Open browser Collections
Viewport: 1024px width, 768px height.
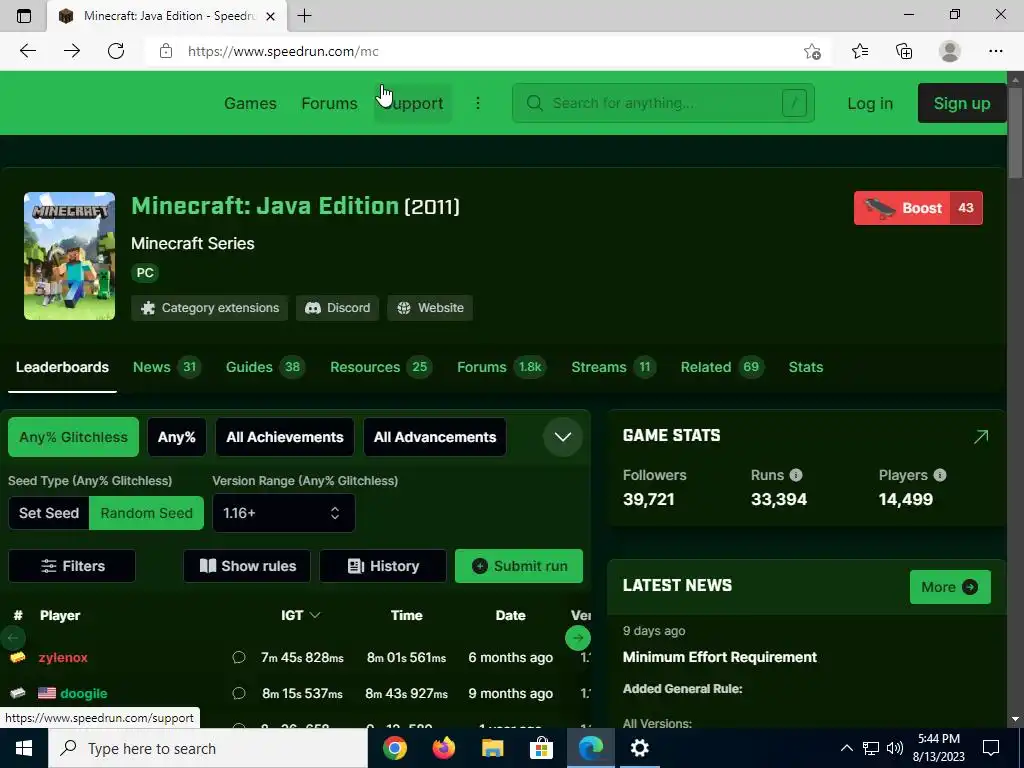coord(904,51)
